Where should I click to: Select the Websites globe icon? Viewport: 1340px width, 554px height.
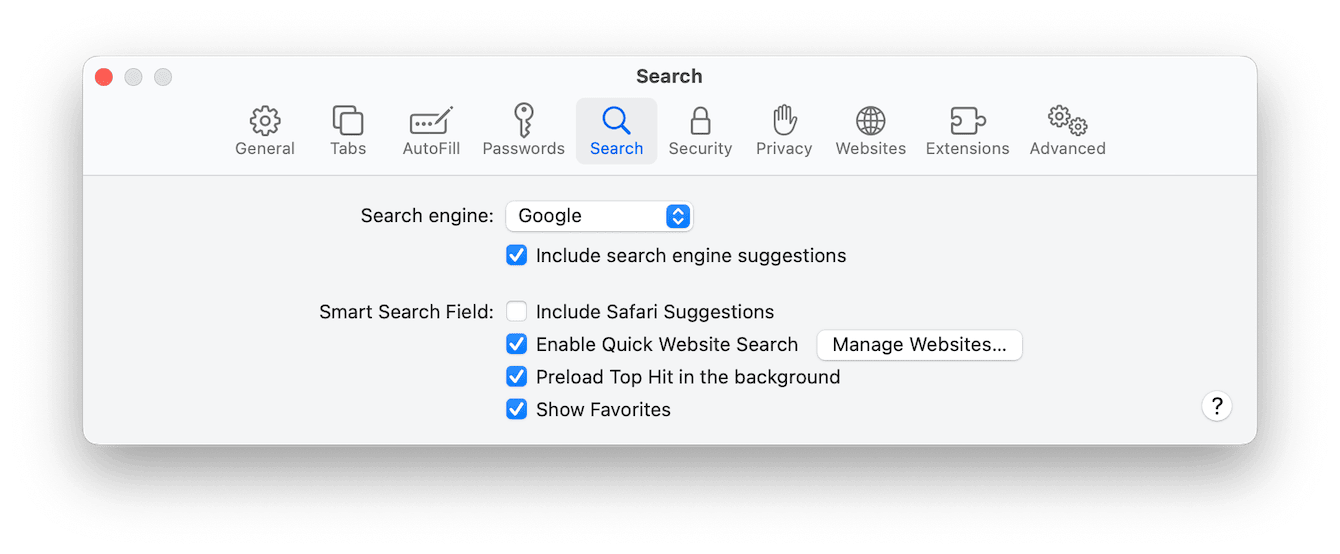(871, 121)
